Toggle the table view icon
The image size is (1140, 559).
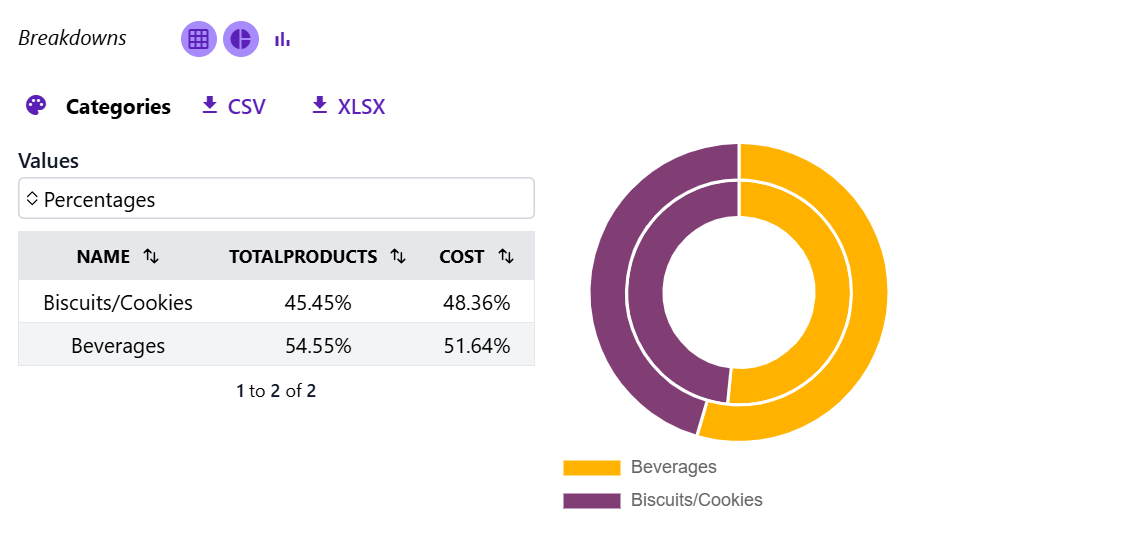199,39
